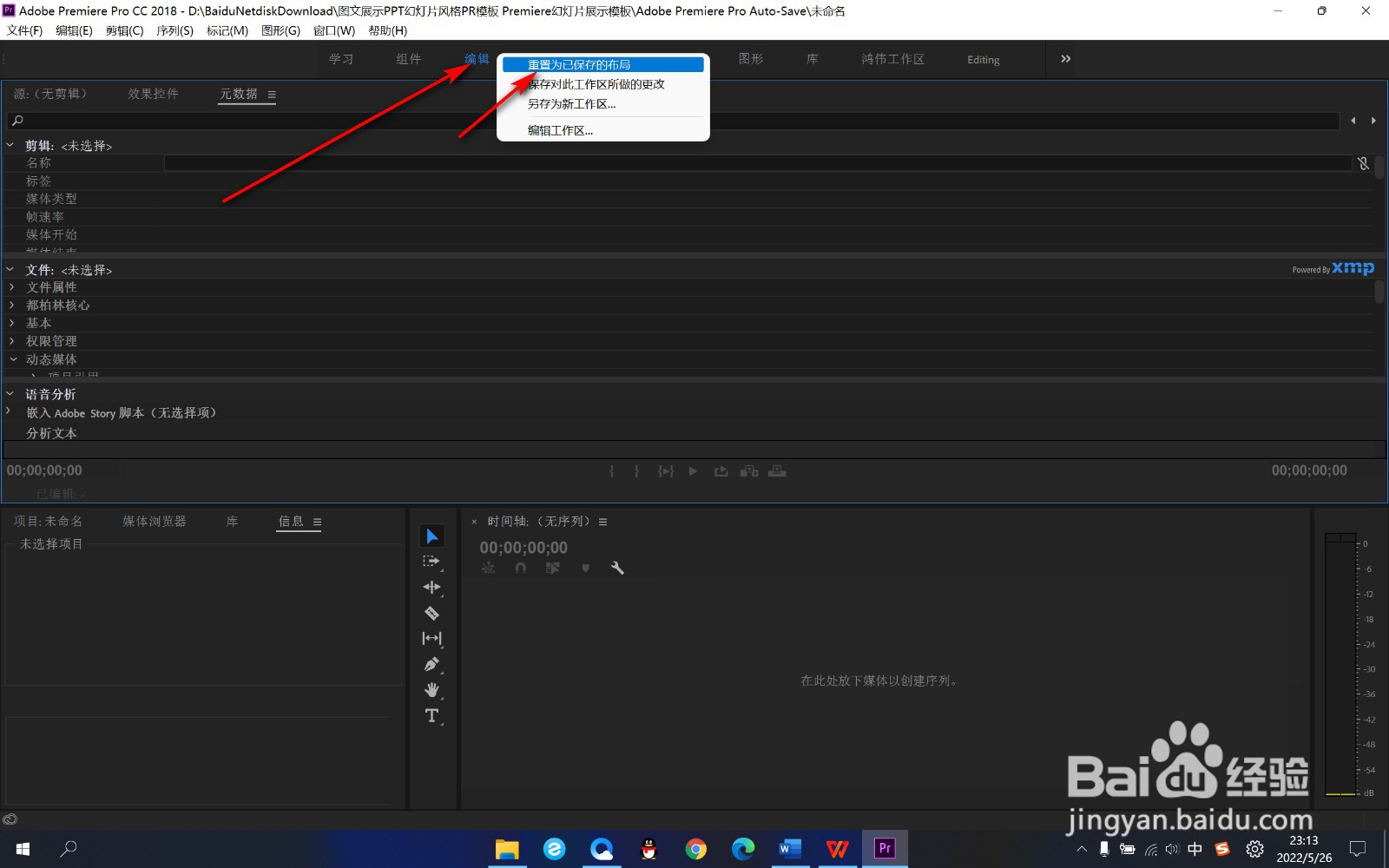The height and width of the screenshot is (868, 1389).
Task: Open the 媒体浏览器 panel tab
Action: [155, 521]
